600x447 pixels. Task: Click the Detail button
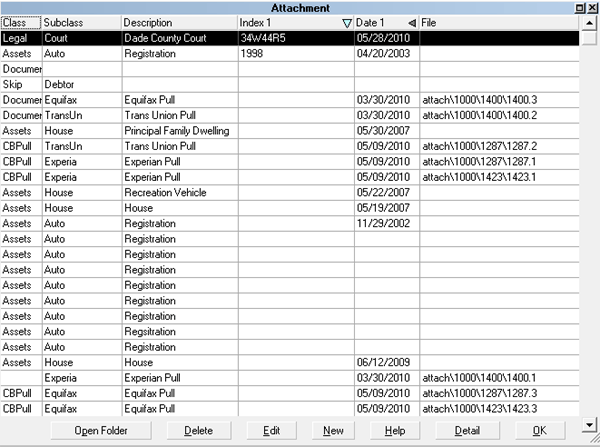coord(467,431)
